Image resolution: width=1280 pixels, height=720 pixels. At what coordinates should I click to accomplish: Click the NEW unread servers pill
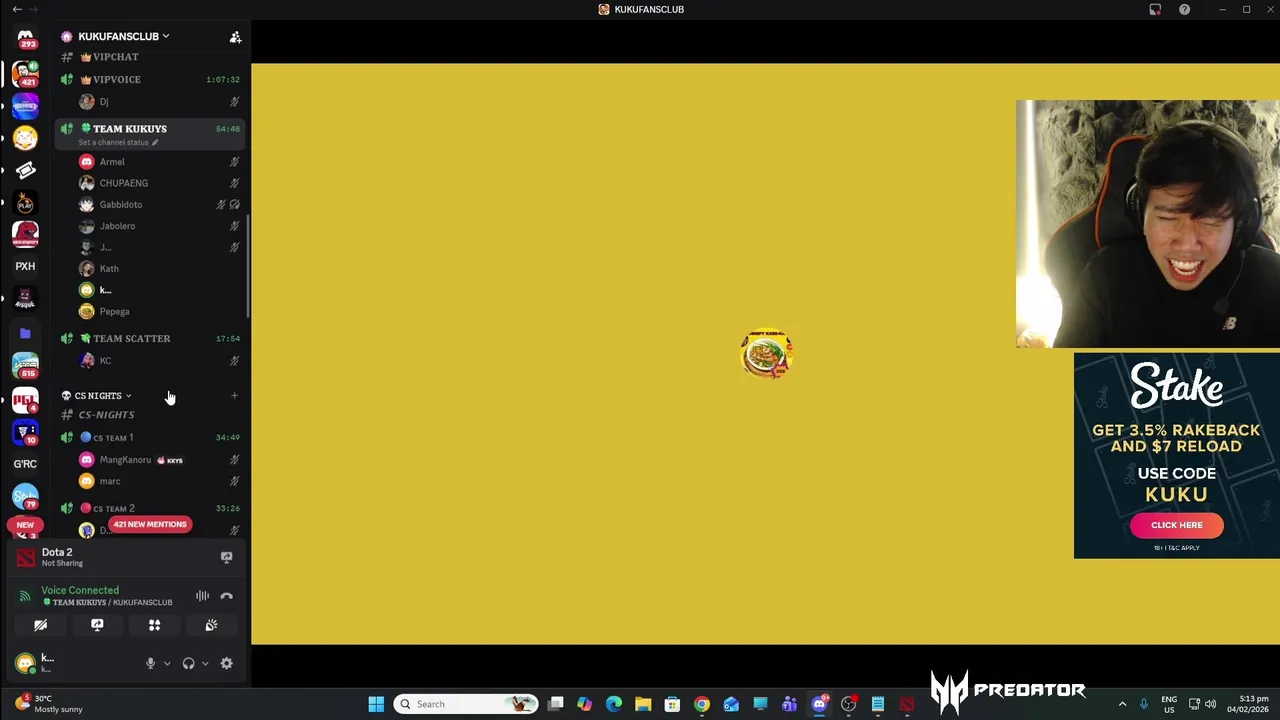point(25,524)
